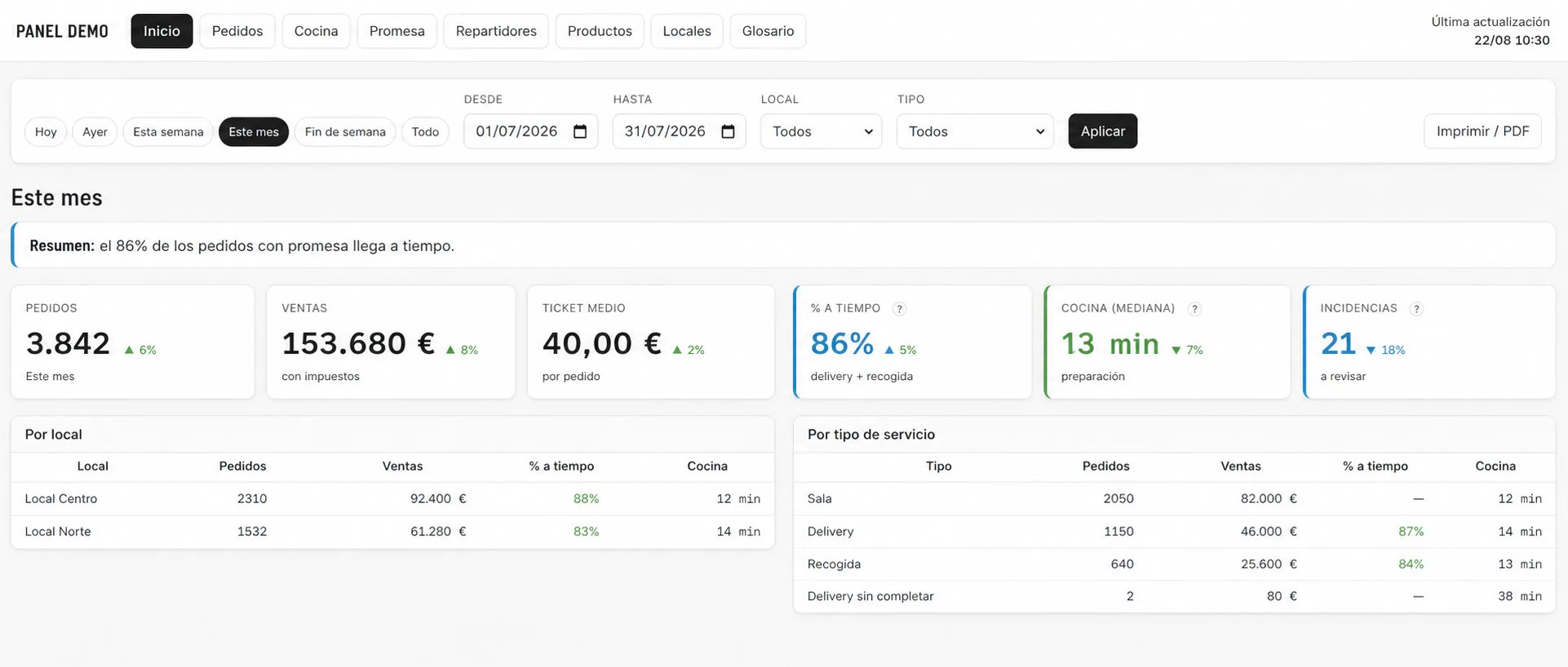This screenshot has width=1568, height=667.
Task: Click the Aplicar button
Action: click(1103, 131)
